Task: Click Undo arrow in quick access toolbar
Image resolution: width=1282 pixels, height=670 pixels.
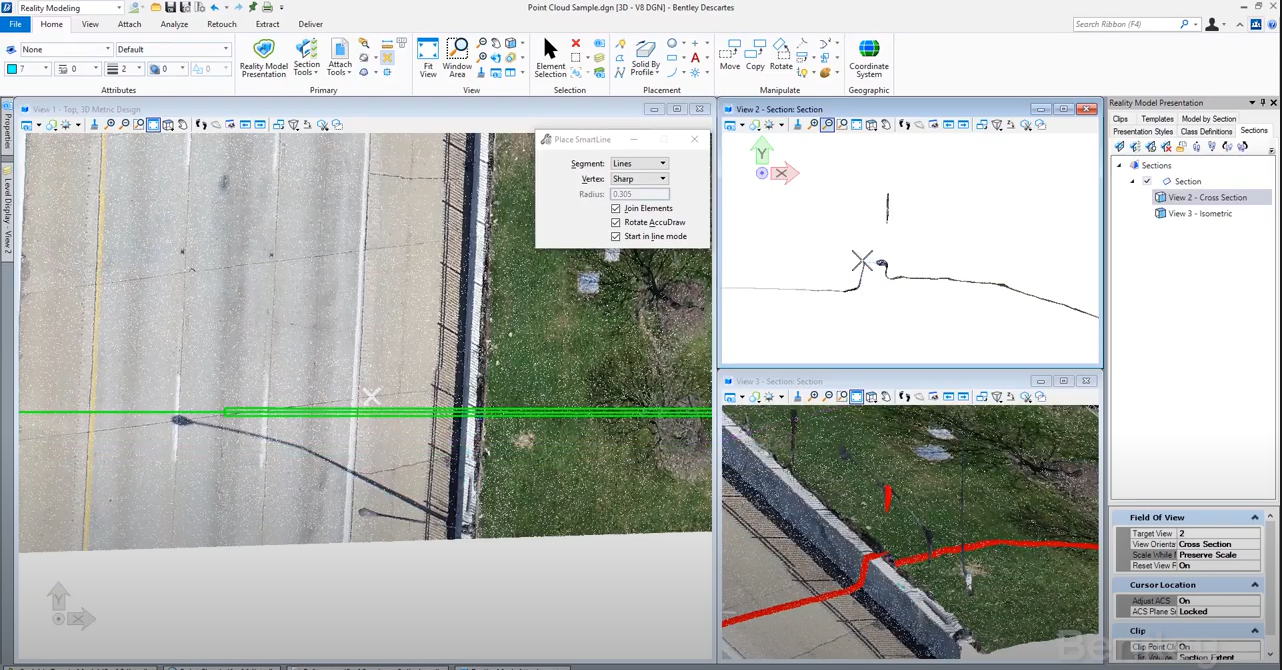Action: pos(215,8)
